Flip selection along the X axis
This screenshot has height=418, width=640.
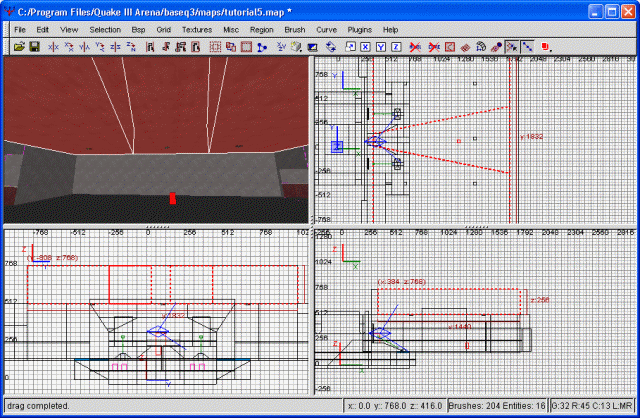pos(53,47)
